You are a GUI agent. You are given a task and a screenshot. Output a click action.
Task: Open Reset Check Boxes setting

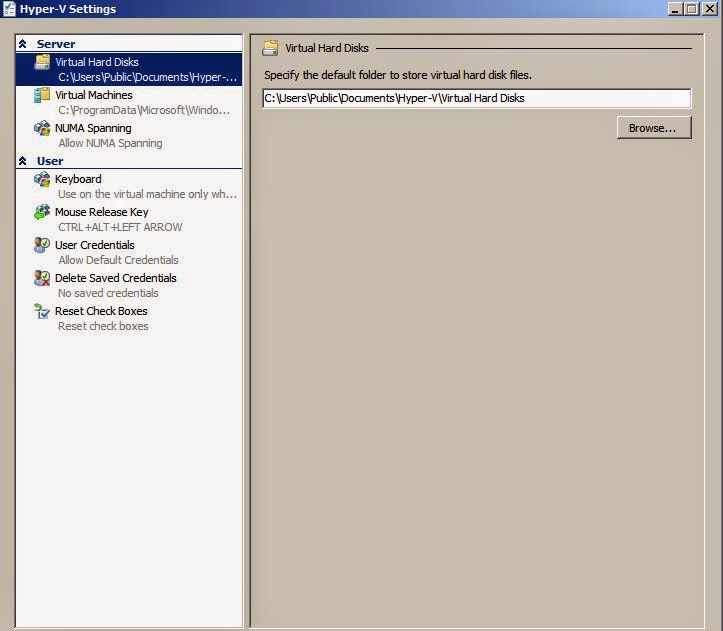click(129, 319)
